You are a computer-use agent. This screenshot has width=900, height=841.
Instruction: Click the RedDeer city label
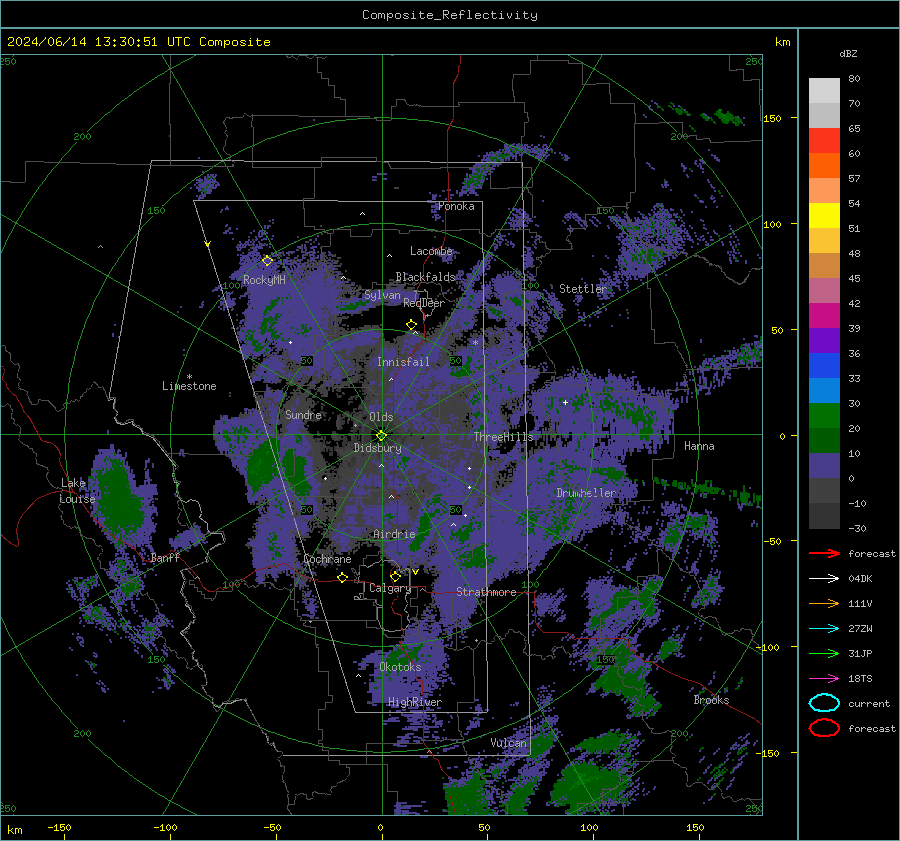[x=424, y=303]
